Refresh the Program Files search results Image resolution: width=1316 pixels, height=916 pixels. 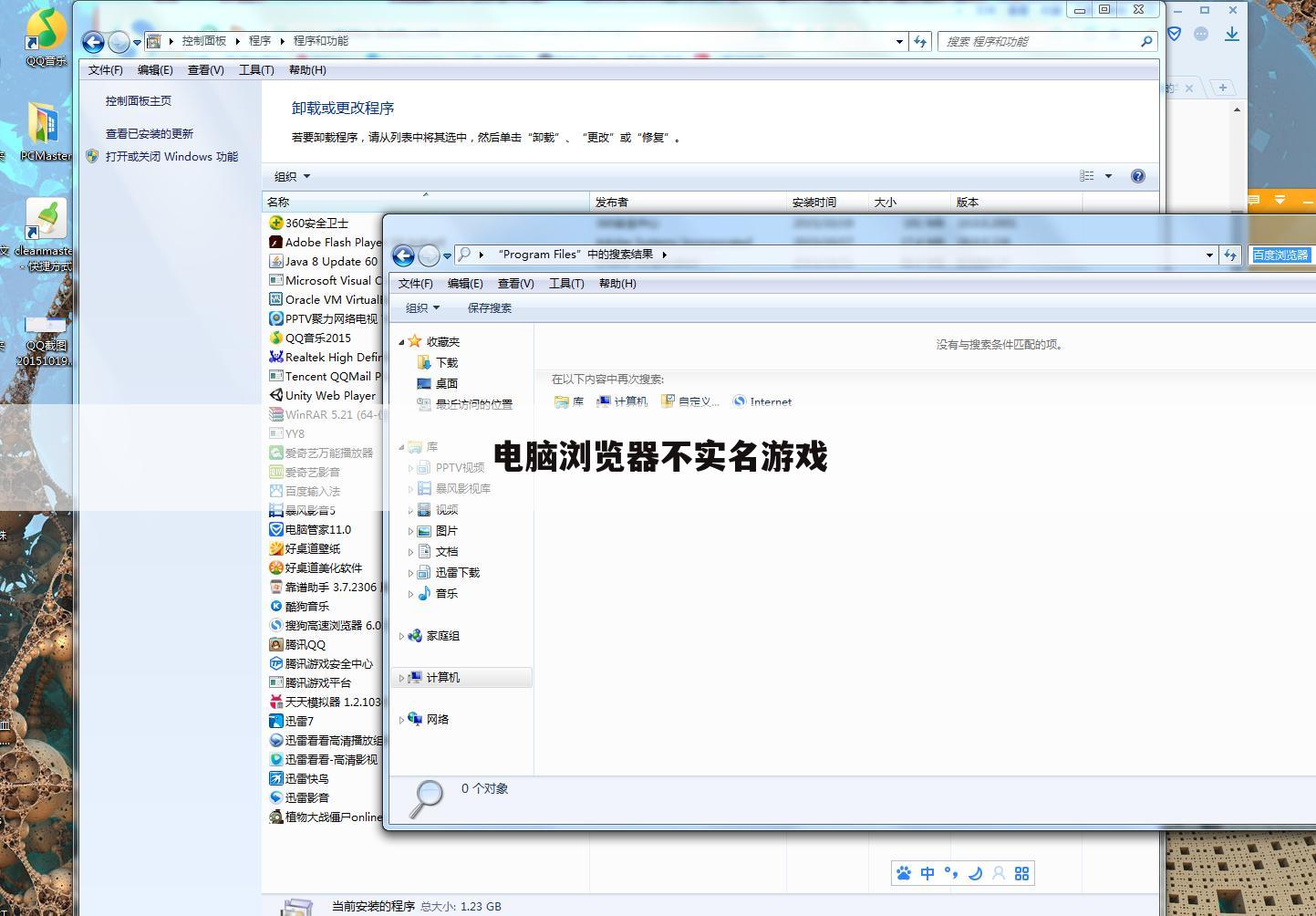tap(1230, 255)
